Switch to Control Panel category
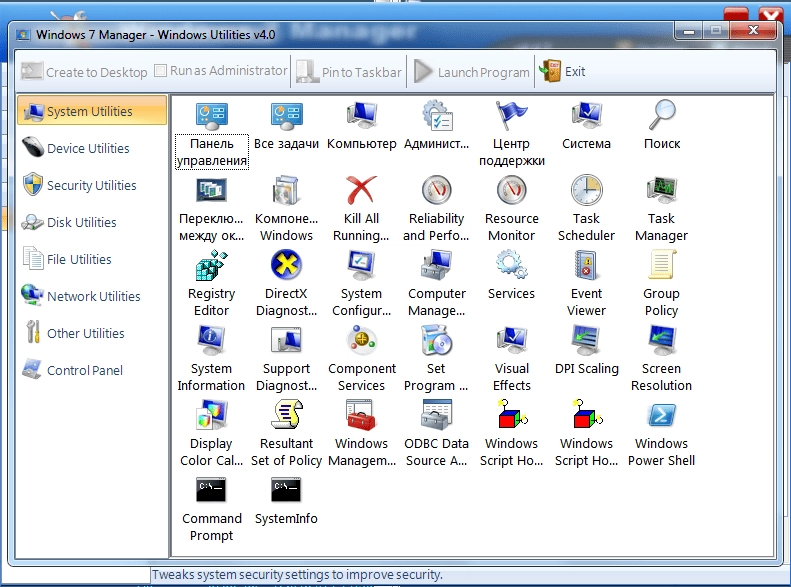Image resolution: width=791 pixels, height=587 pixels. tap(92, 370)
